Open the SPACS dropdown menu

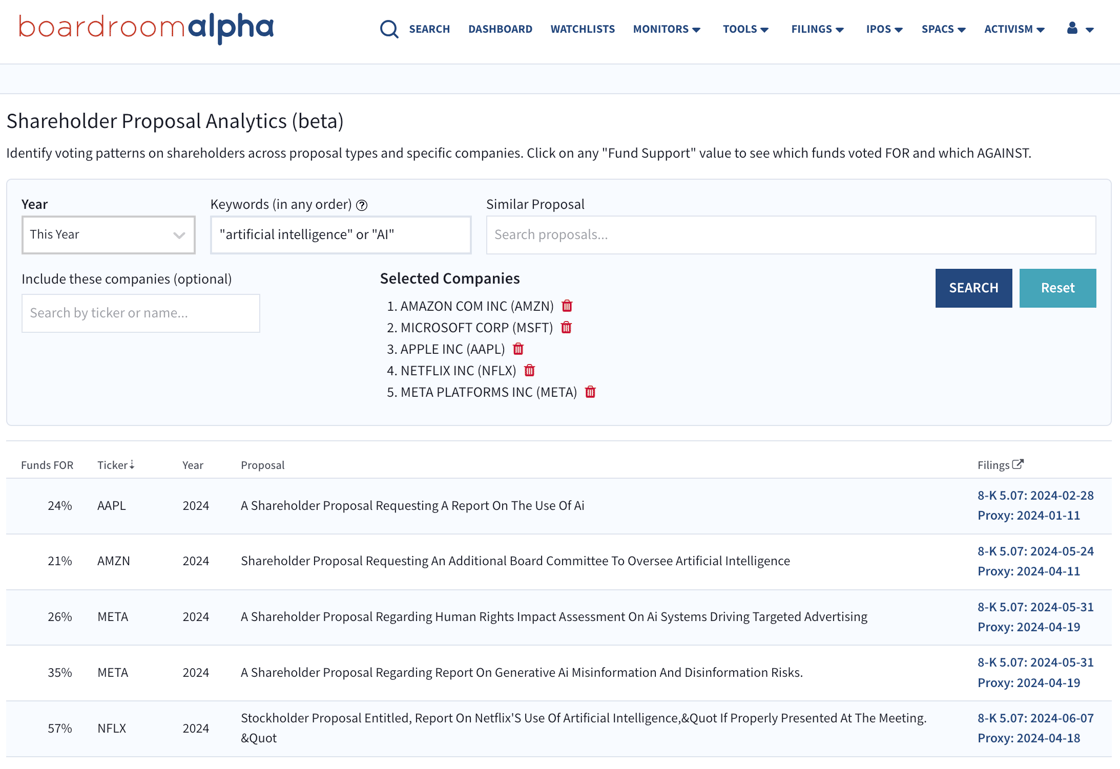[x=942, y=29]
